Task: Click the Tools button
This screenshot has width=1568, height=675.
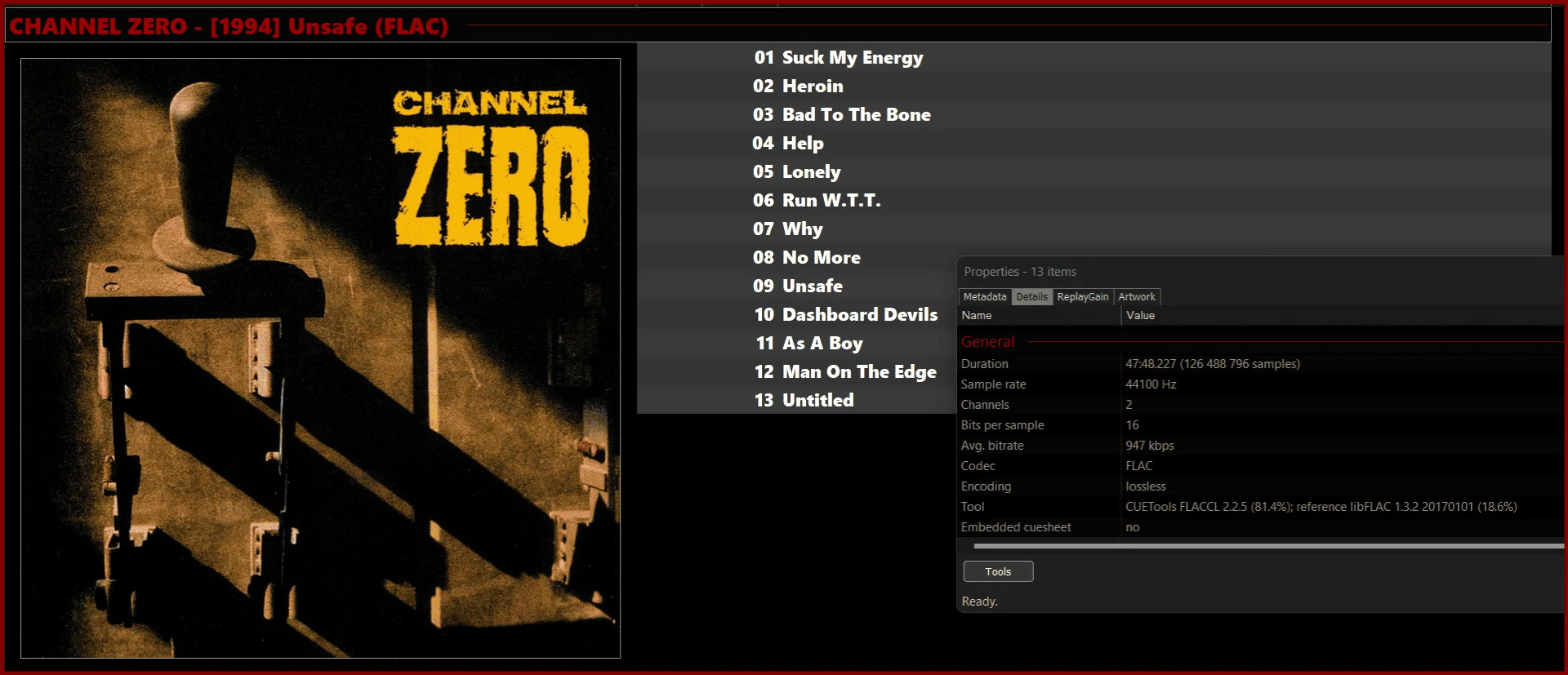Action: pyautogui.click(x=998, y=571)
